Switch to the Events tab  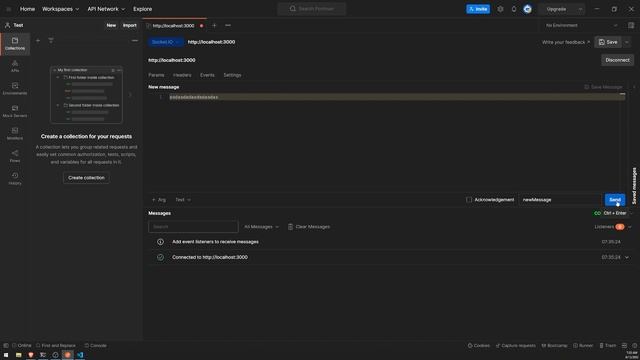[207, 75]
